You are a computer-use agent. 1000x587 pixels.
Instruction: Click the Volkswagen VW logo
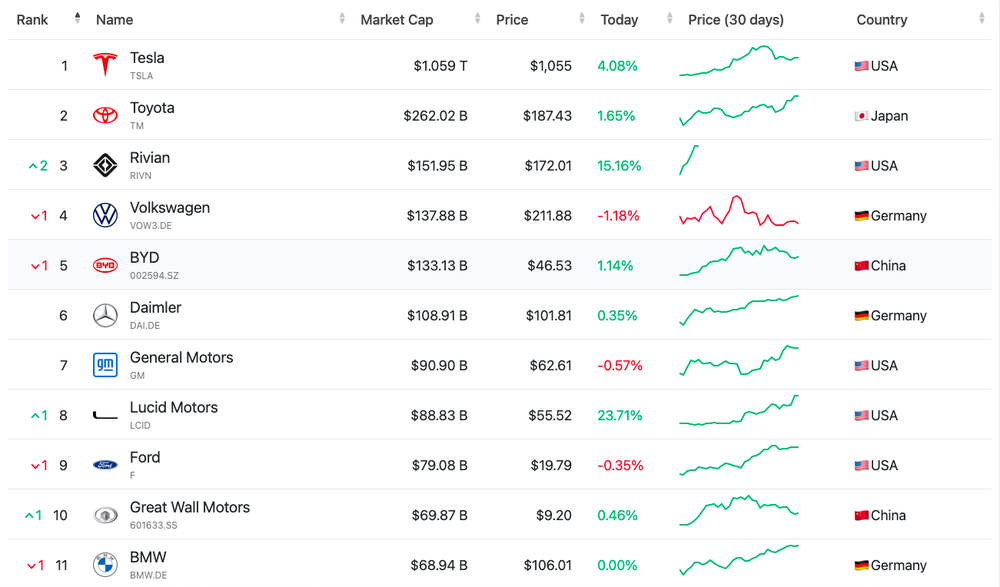point(105,215)
